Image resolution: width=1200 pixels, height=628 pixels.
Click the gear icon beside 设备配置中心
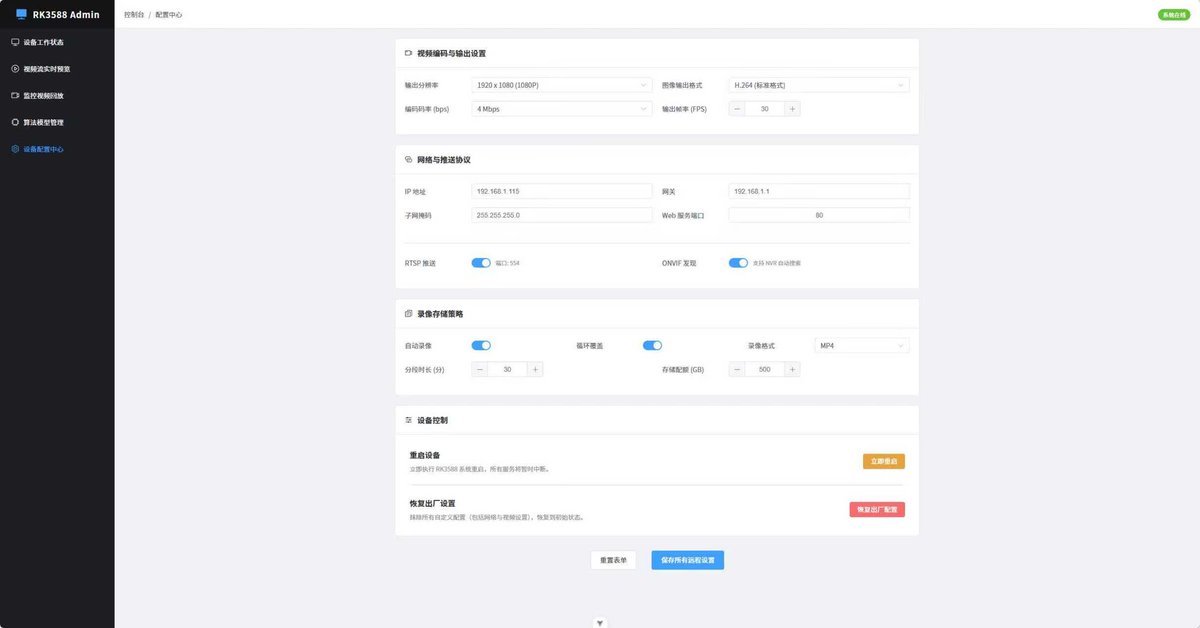(15, 149)
